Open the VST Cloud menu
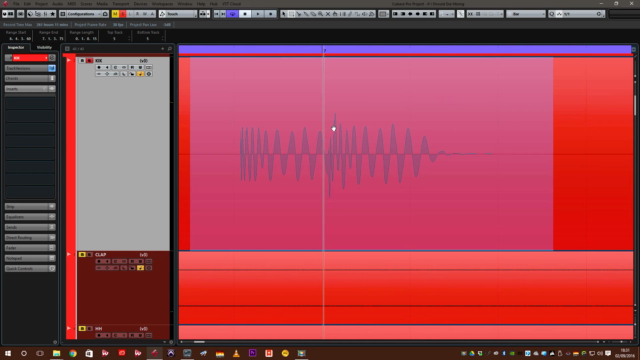This screenshot has height=360, width=640. coord(231,4)
